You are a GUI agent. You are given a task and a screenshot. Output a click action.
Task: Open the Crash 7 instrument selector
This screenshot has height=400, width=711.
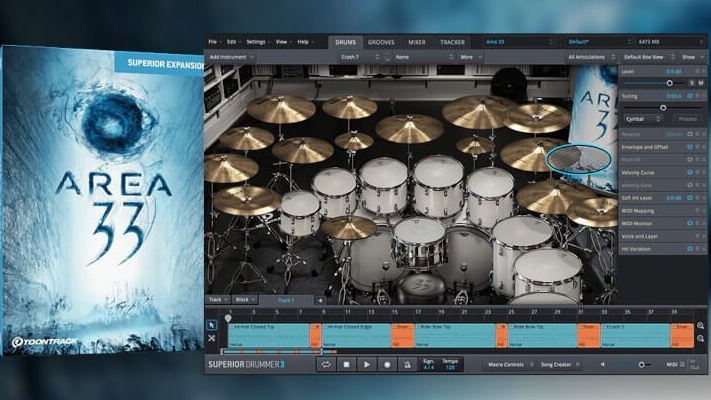tap(360, 57)
